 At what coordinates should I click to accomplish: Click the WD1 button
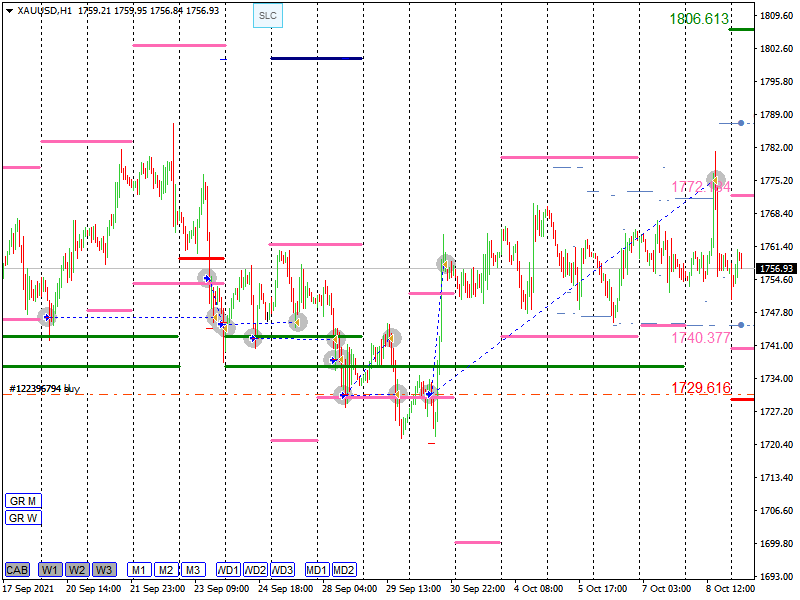(228, 569)
